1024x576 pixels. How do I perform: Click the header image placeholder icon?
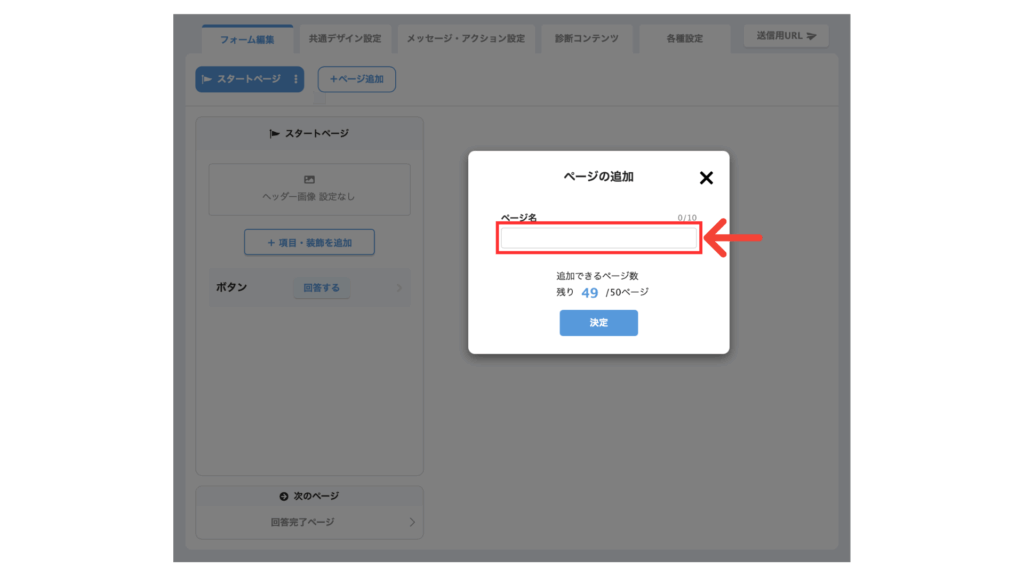coord(309,180)
